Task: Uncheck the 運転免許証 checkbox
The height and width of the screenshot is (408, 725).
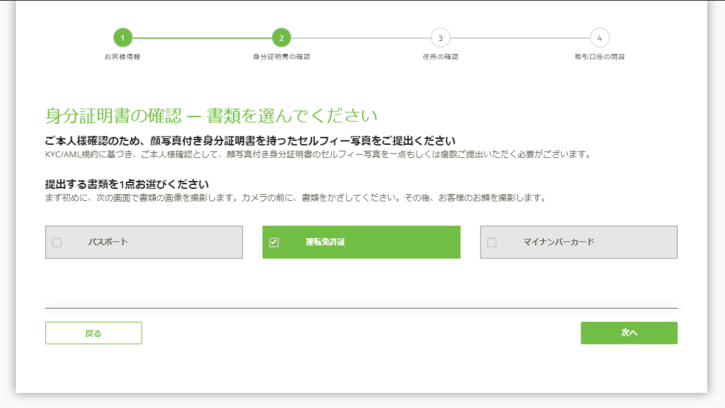Action: (274, 242)
